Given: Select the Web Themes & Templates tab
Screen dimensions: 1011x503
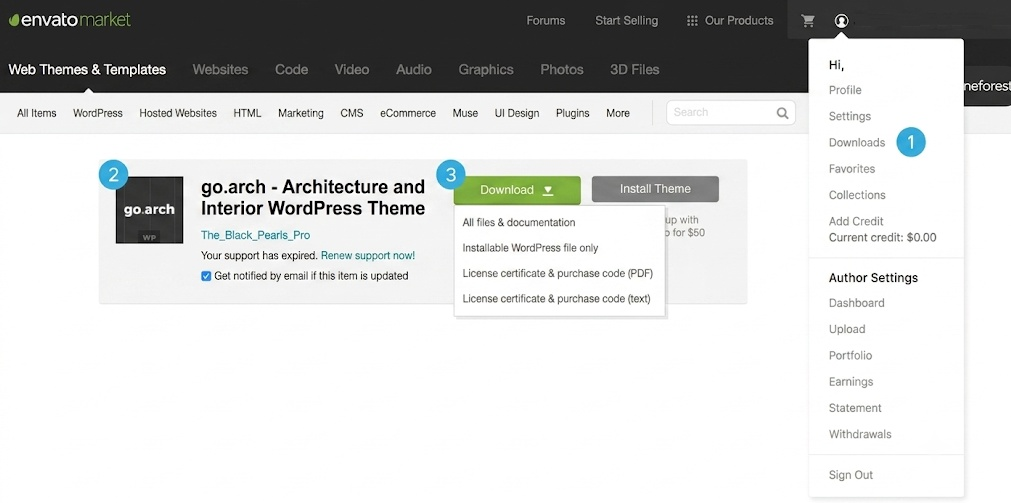Looking at the screenshot, I should click(87, 70).
